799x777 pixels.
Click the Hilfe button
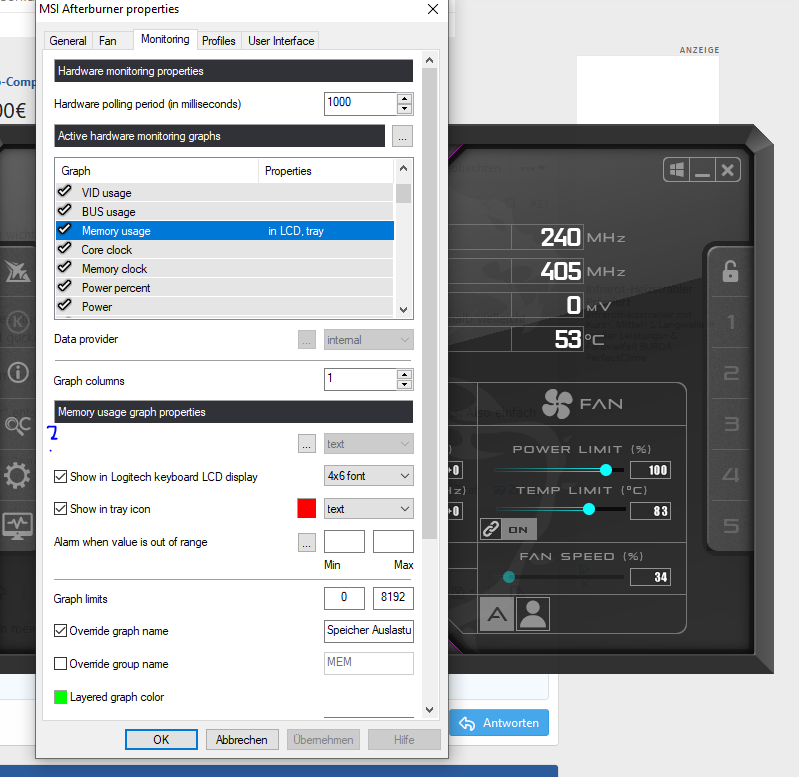click(404, 740)
